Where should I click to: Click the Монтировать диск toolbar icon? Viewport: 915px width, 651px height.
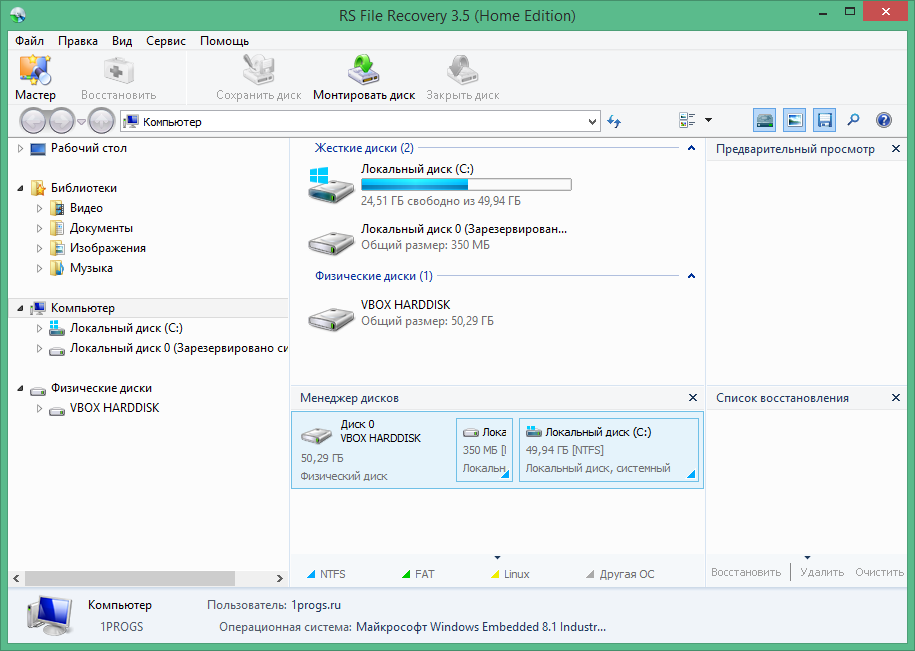coord(363,75)
